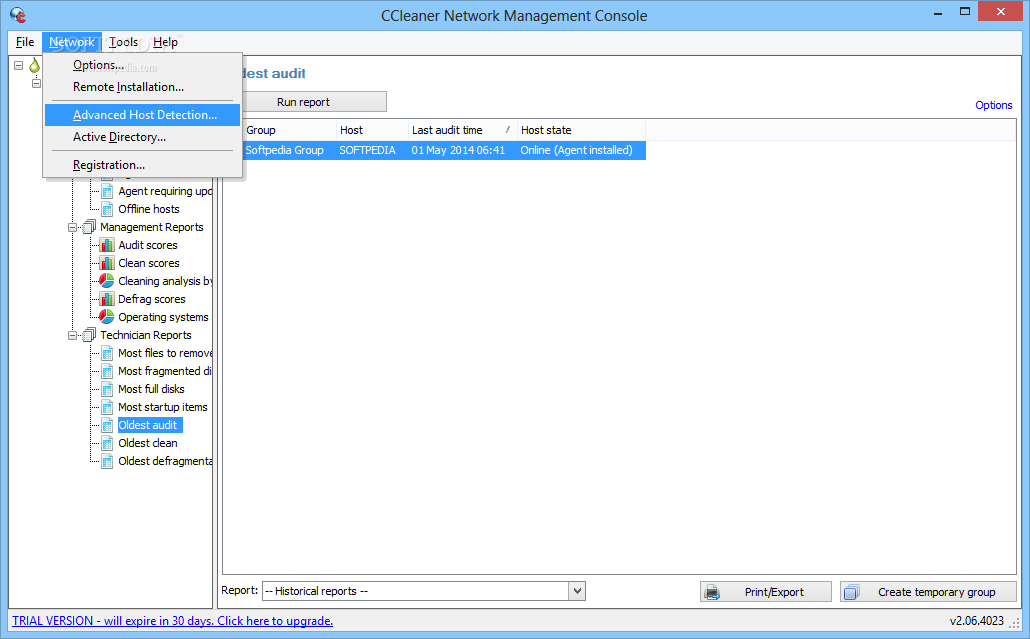
Task: Click the Oldest clean report icon
Action: point(107,443)
